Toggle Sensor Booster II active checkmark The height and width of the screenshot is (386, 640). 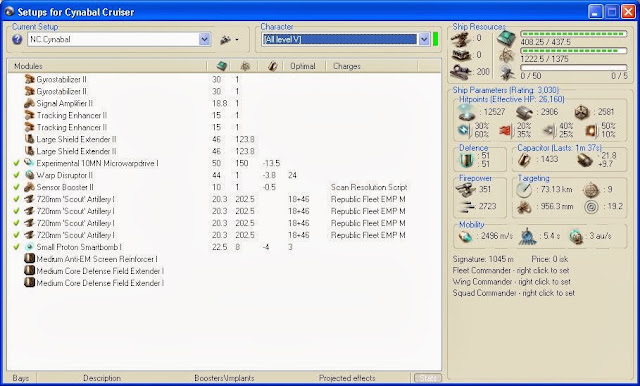pyautogui.click(x=16, y=187)
